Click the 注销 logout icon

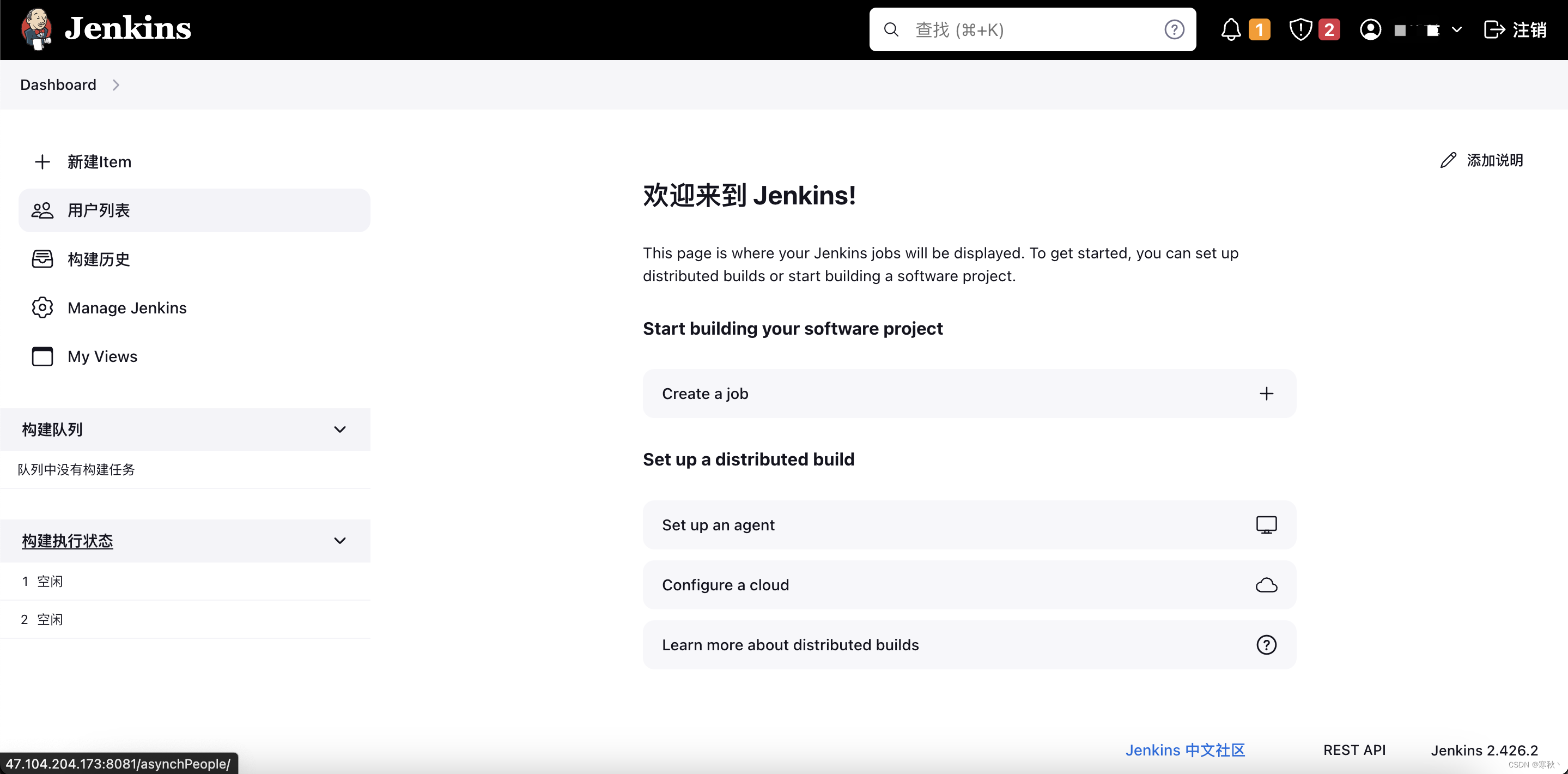pos(1496,29)
